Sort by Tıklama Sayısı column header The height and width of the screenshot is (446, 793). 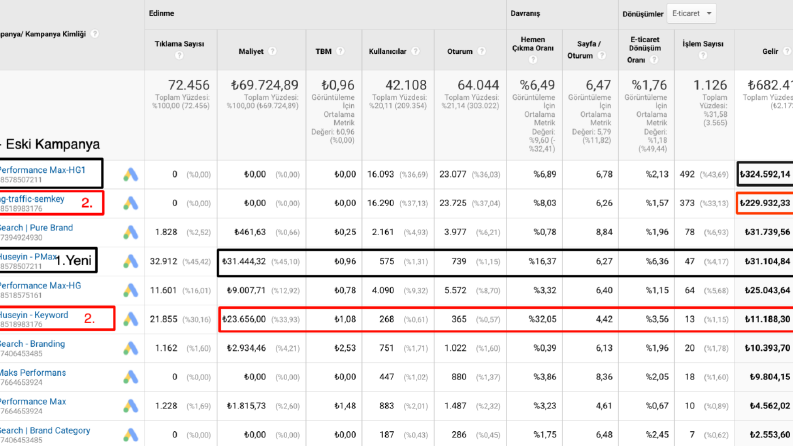(179, 44)
